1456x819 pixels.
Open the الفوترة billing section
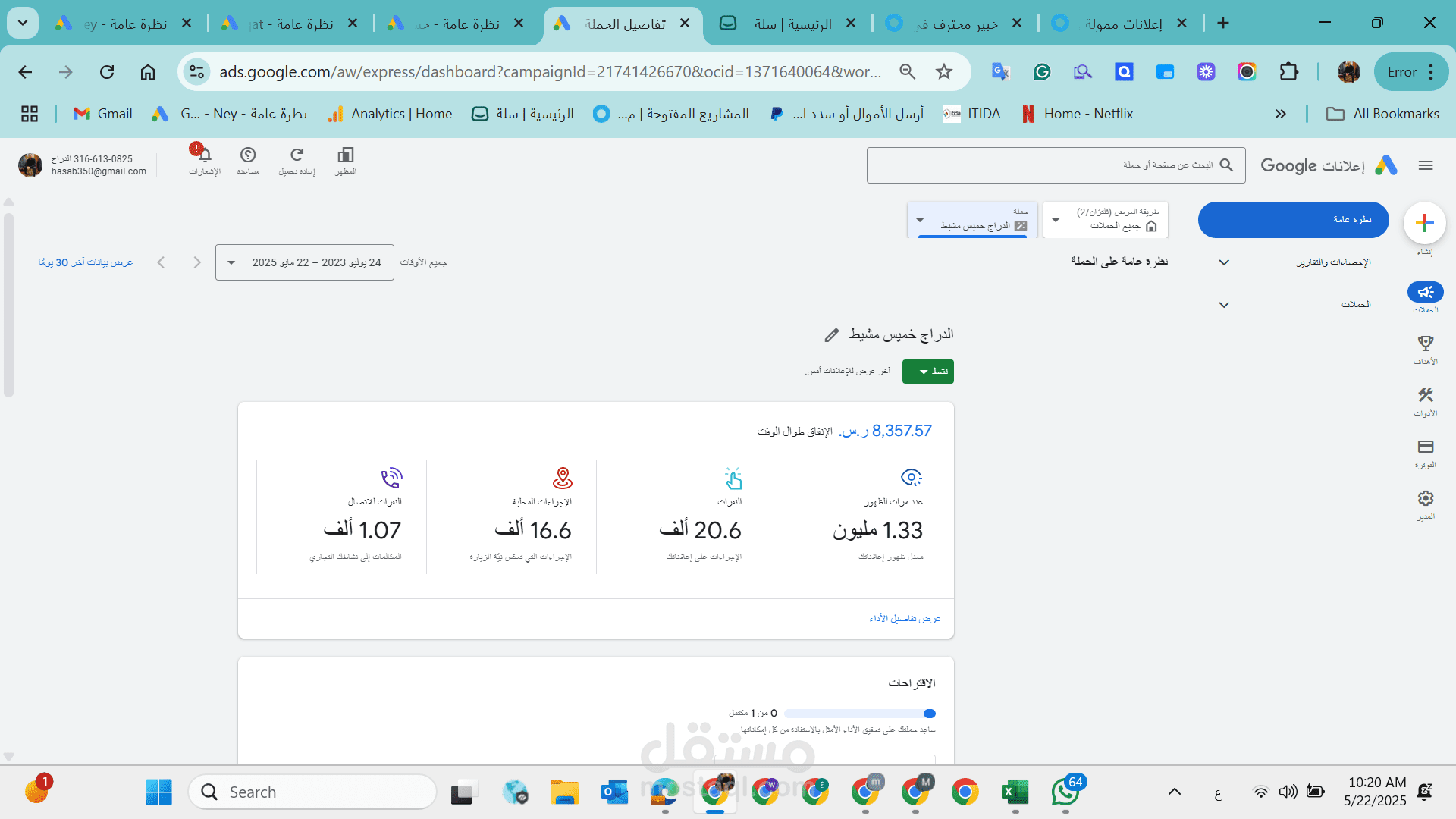1426,447
